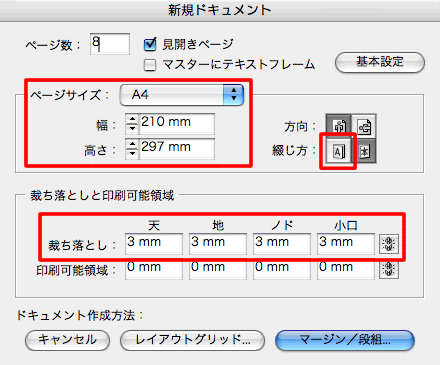Select landscape orientation icon
The image size is (440, 365).
[364, 125]
